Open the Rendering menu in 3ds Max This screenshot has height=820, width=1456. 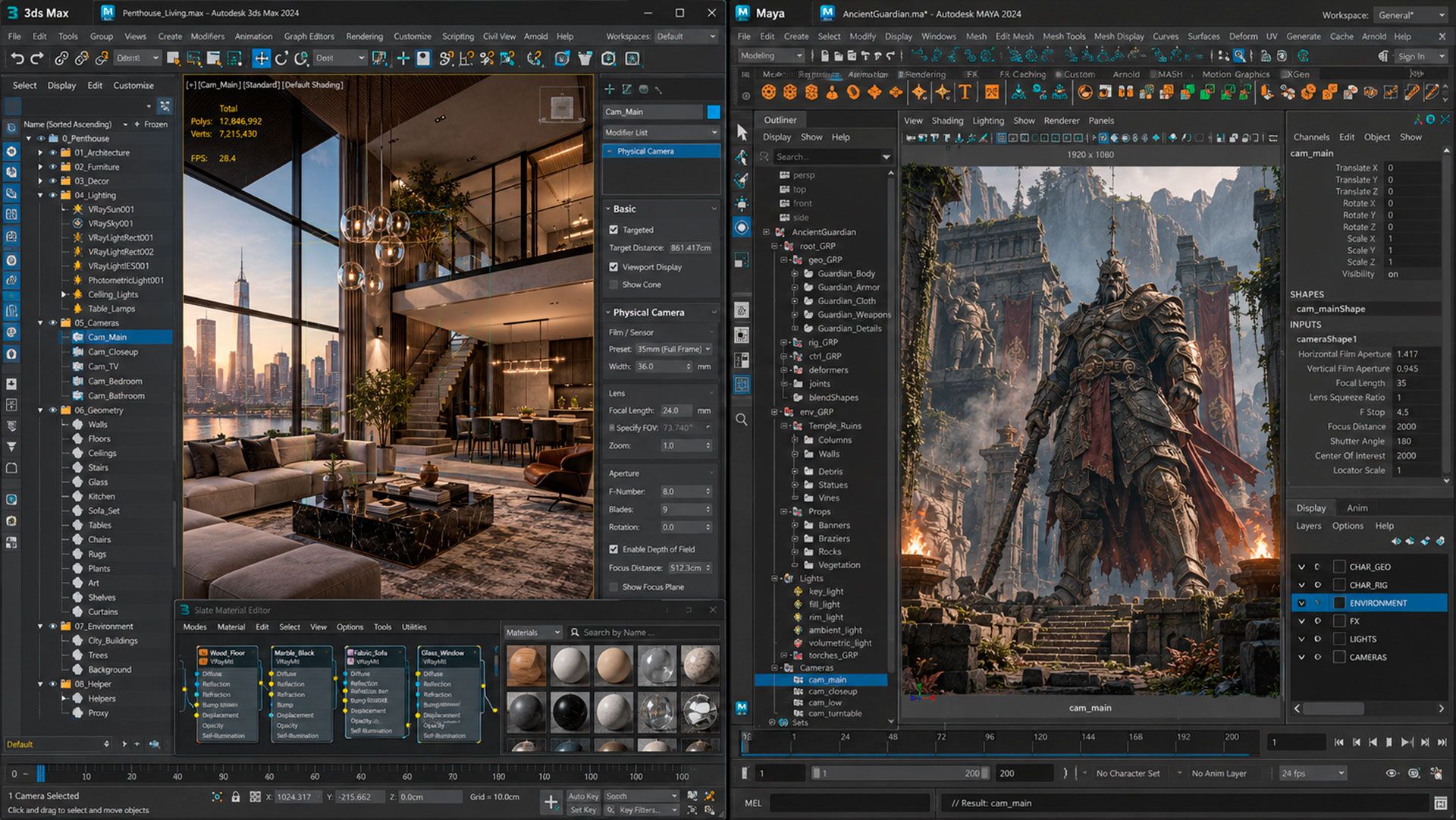pos(364,36)
